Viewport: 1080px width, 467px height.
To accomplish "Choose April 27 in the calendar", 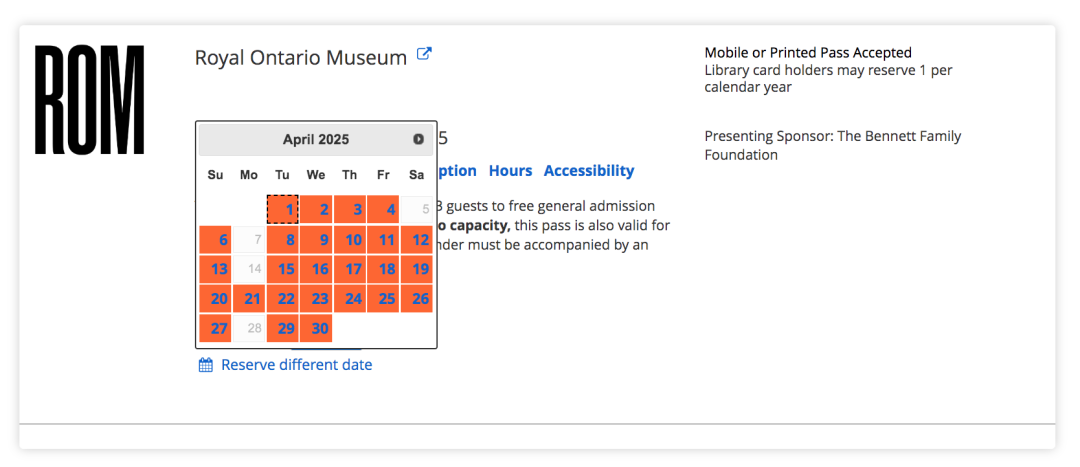I will 216,329.
